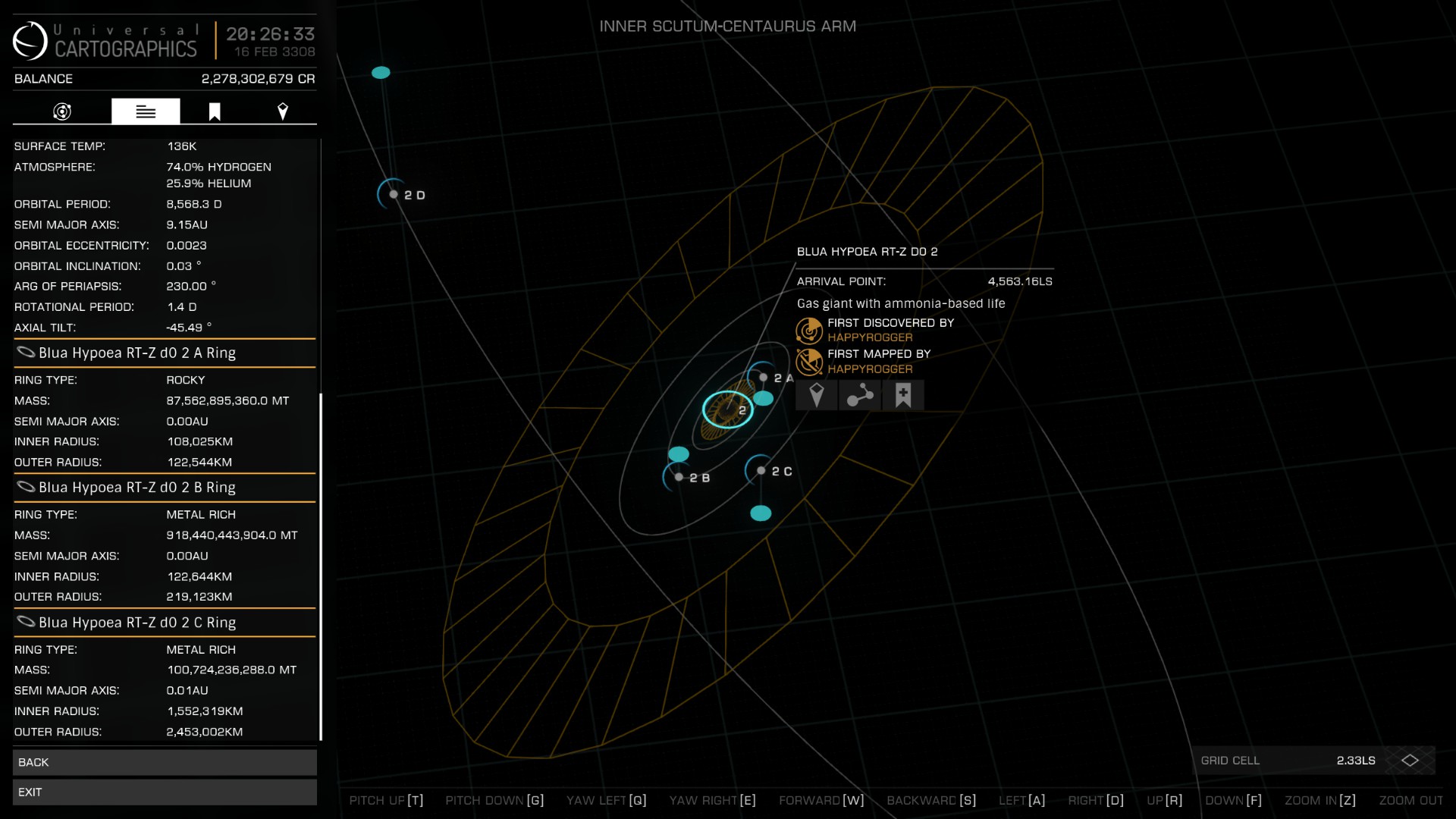1456x819 pixels.
Task: Open the bookmarks tab
Action: 215,111
